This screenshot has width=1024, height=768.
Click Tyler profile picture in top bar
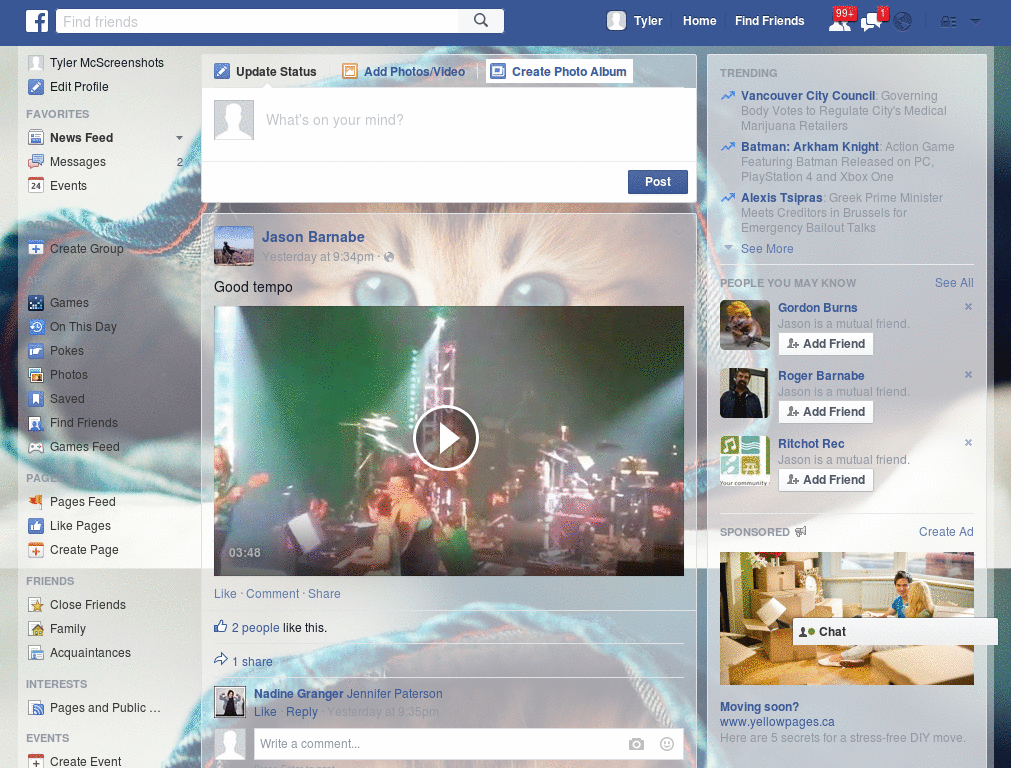616,21
